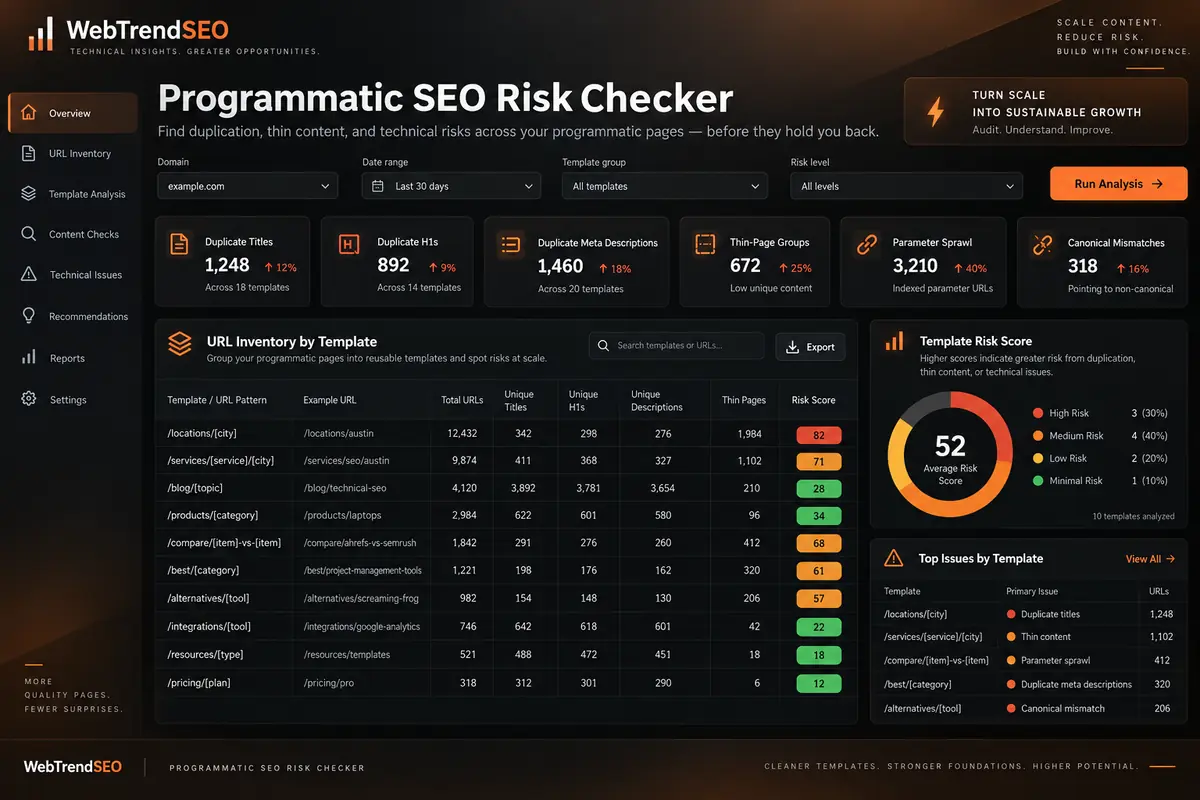Click the lightning bolt icon in banner
The width and height of the screenshot is (1200, 800).
pyautogui.click(x=936, y=112)
